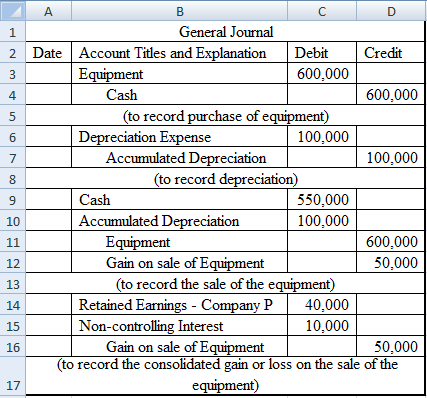Select row 8 header
This screenshot has height=398, width=427.
coord(13,179)
